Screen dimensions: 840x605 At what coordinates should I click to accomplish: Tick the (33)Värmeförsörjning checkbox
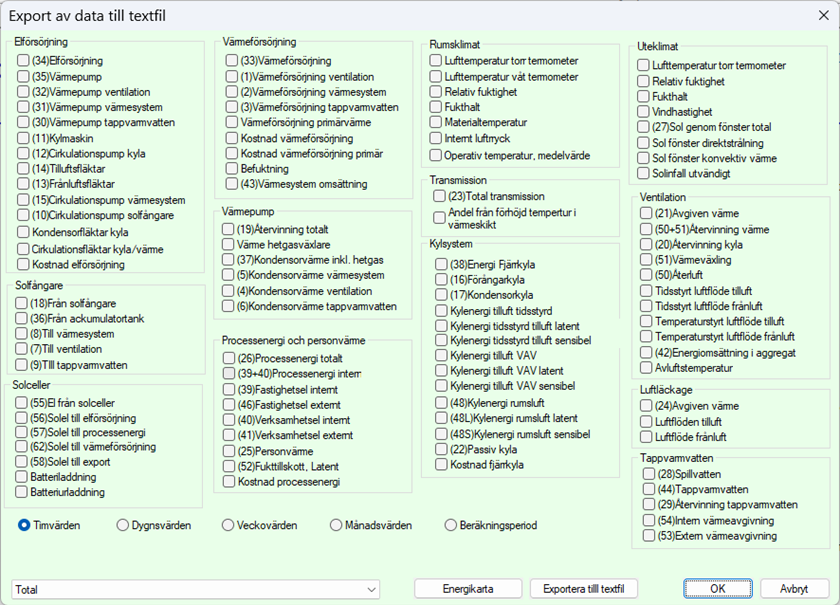232,61
